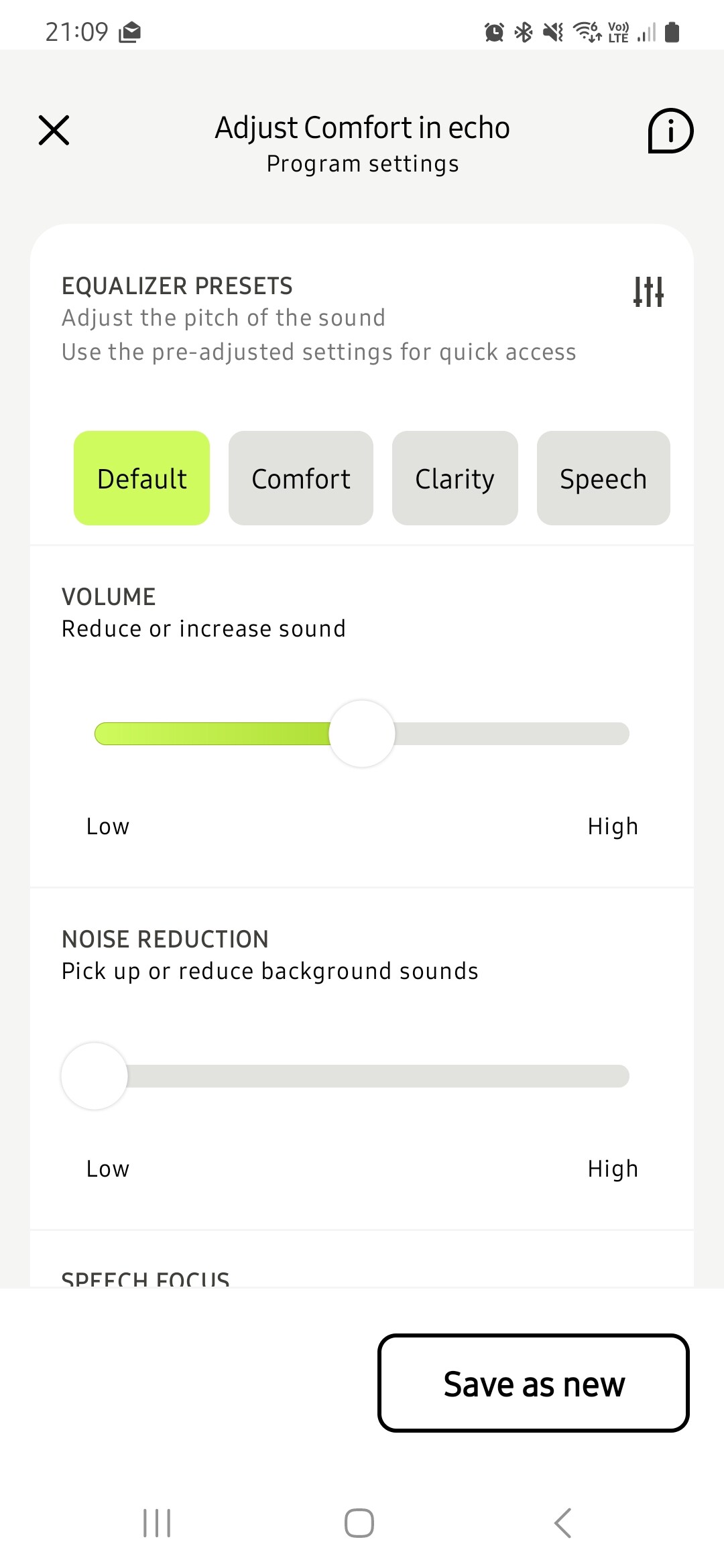
Task: Tap the Android back navigation arrow
Action: pyautogui.click(x=563, y=1523)
